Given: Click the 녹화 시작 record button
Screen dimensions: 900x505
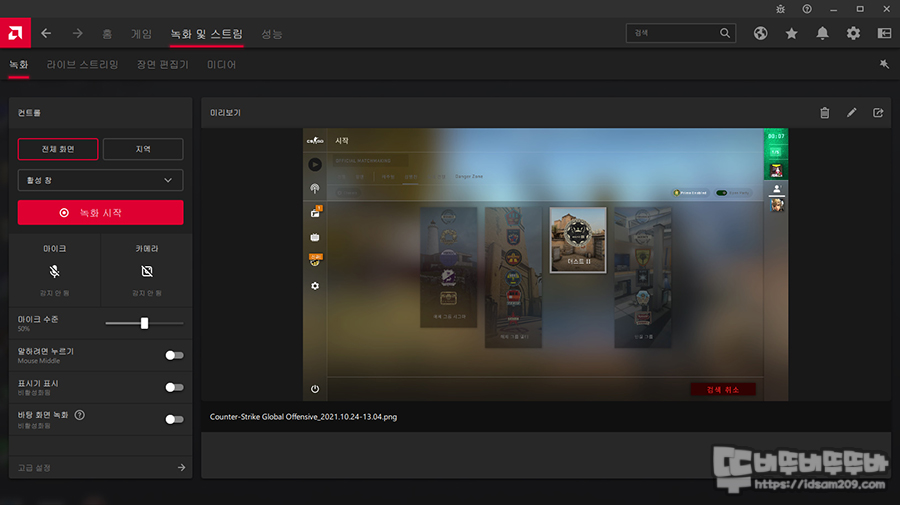Looking at the screenshot, I should tap(100, 212).
